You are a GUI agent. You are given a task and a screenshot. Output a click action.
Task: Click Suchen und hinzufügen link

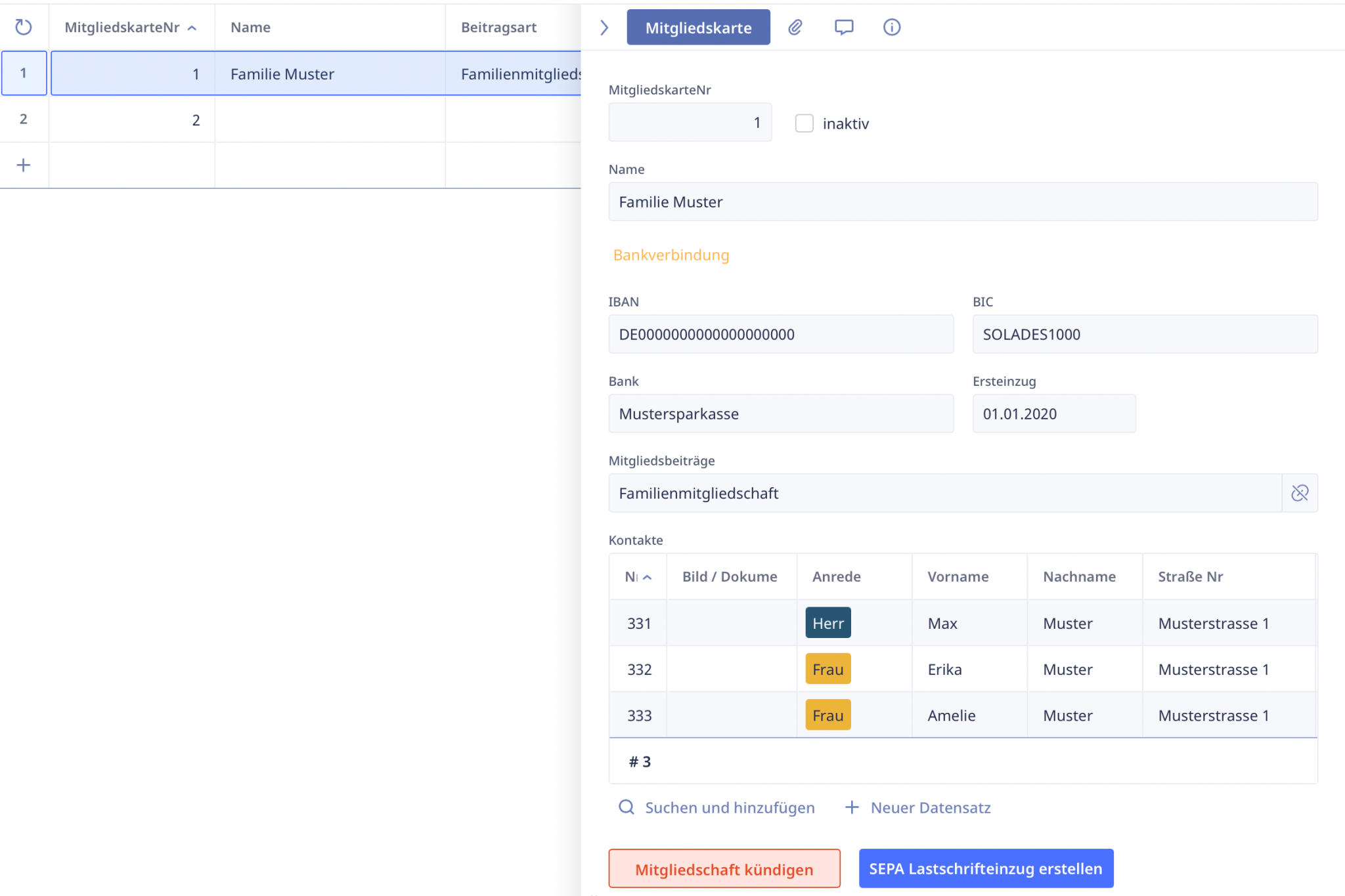click(x=717, y=807)
